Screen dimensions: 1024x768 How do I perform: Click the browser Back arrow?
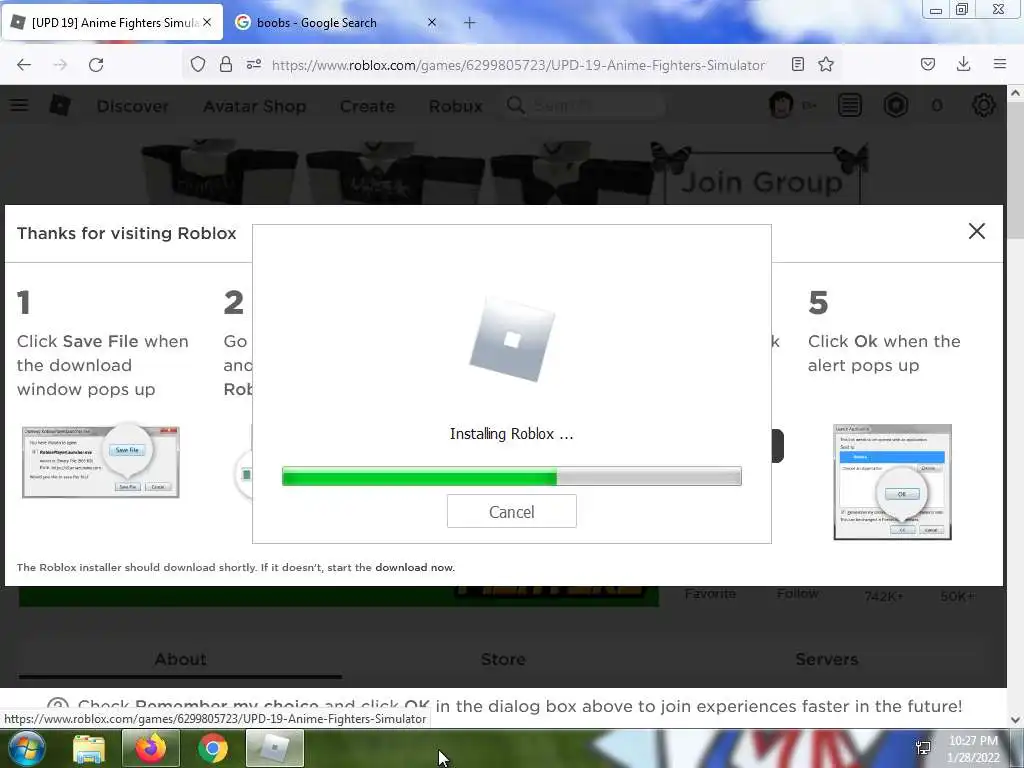24,65
